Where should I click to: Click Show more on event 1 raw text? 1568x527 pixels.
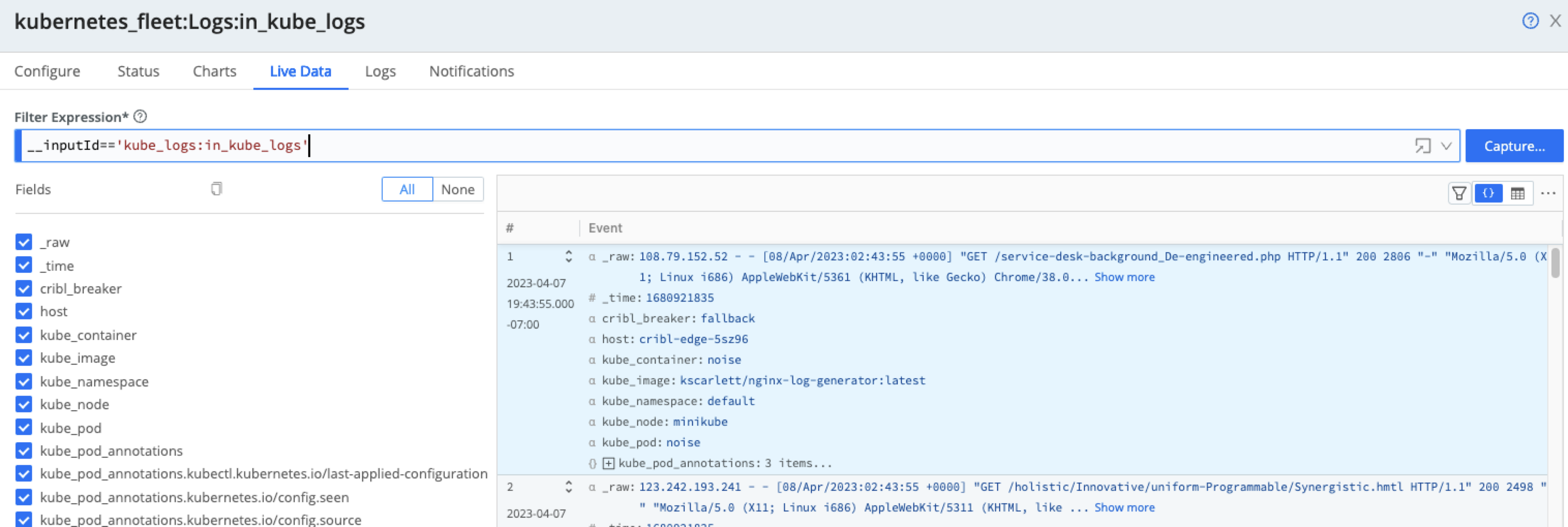(1123, 276)
